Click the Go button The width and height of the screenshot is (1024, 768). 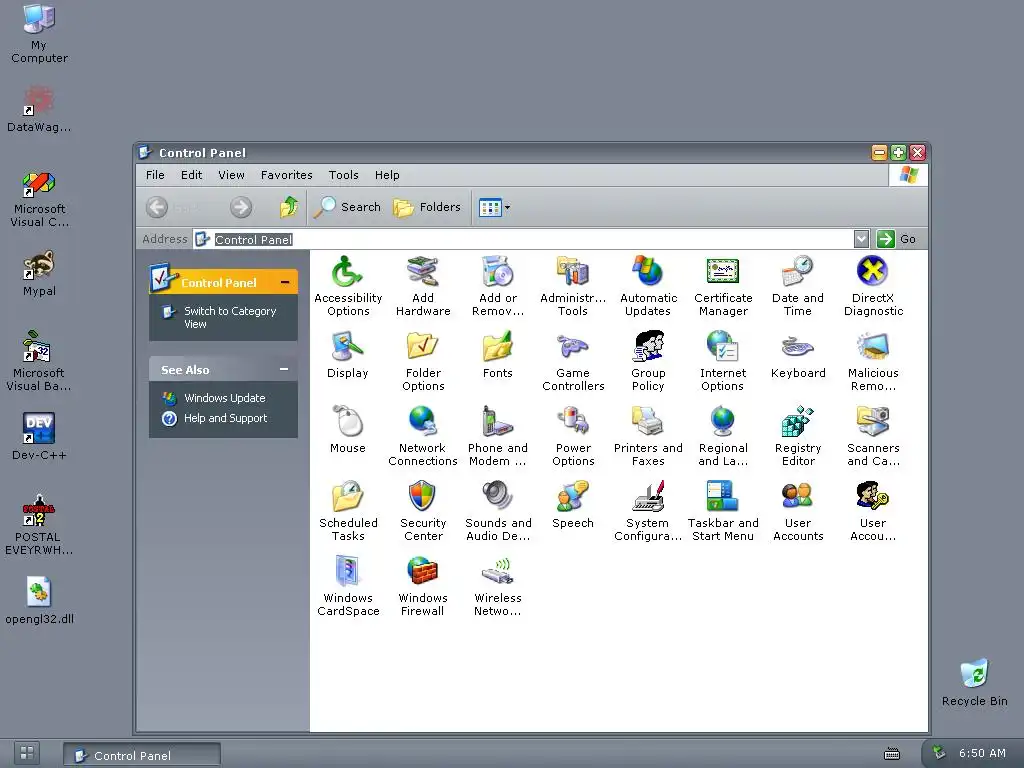897,239
